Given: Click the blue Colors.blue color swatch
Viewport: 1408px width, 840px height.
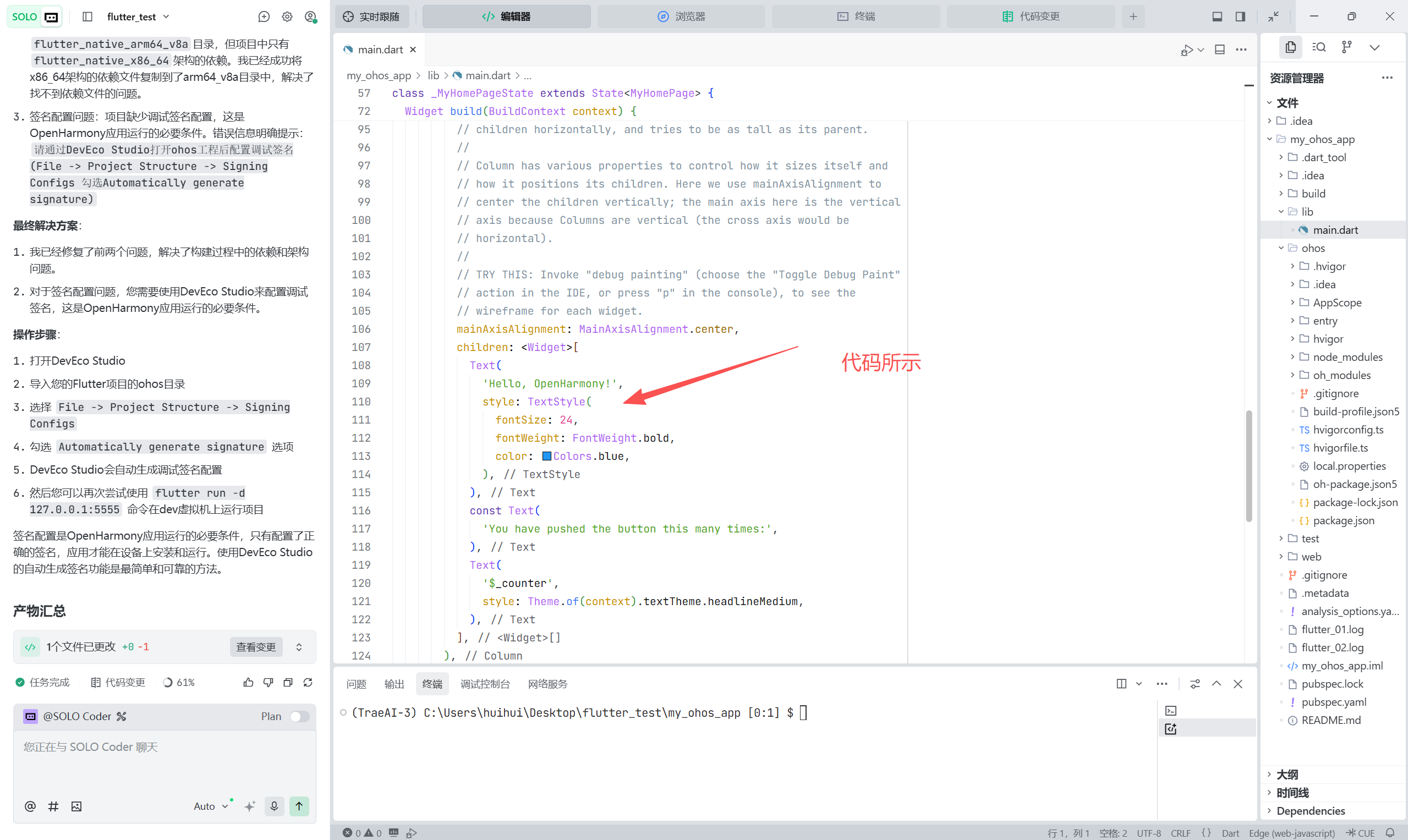Looking at the screenshot, I should coord(546,456).
